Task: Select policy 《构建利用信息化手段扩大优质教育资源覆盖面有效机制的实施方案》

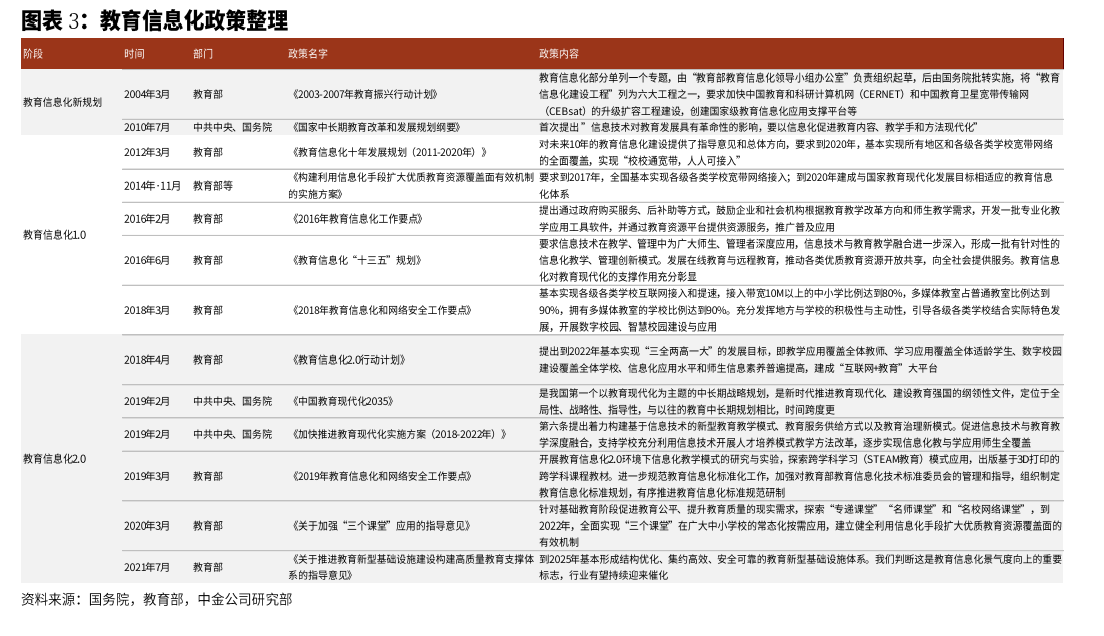Action: (x=411, y=186)
